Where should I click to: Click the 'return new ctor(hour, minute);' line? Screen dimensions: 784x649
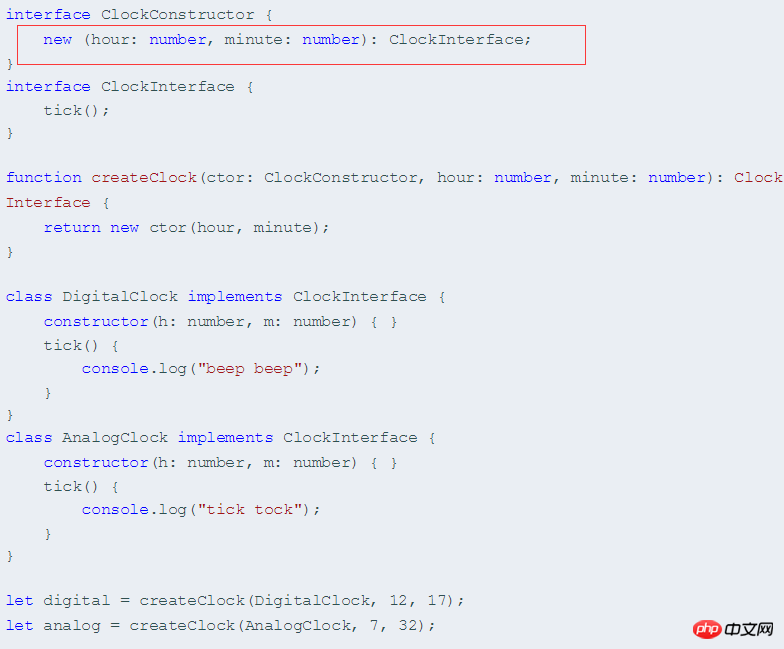(x=186, y=228)
